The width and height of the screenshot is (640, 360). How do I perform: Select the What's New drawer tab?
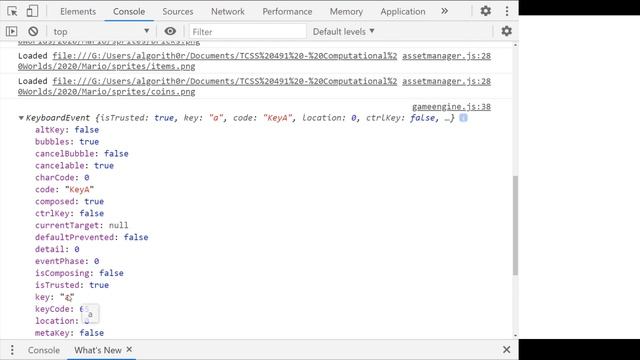[x=98, y=350]
